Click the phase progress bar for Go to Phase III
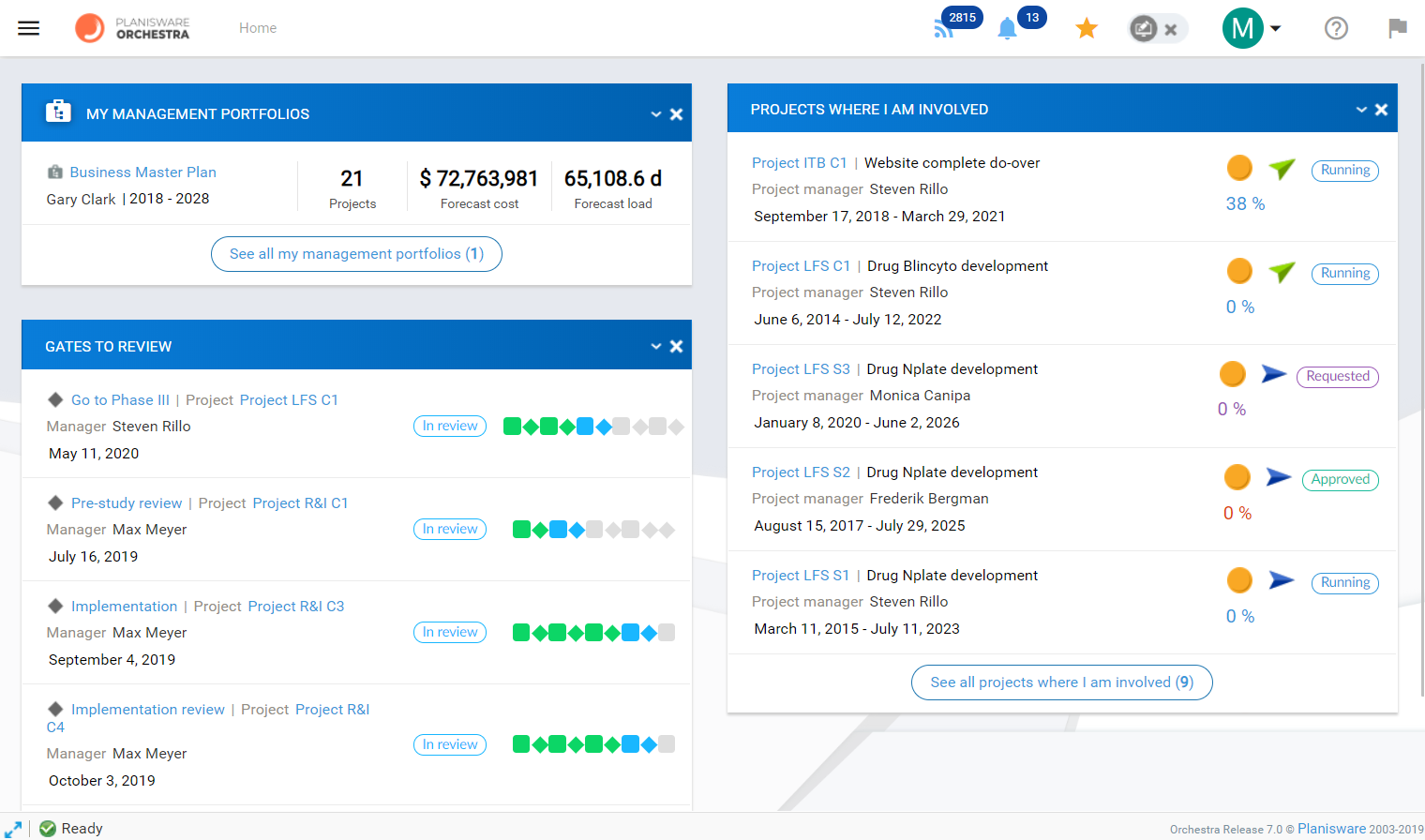 pyautogui.click(x=593, y=426)
